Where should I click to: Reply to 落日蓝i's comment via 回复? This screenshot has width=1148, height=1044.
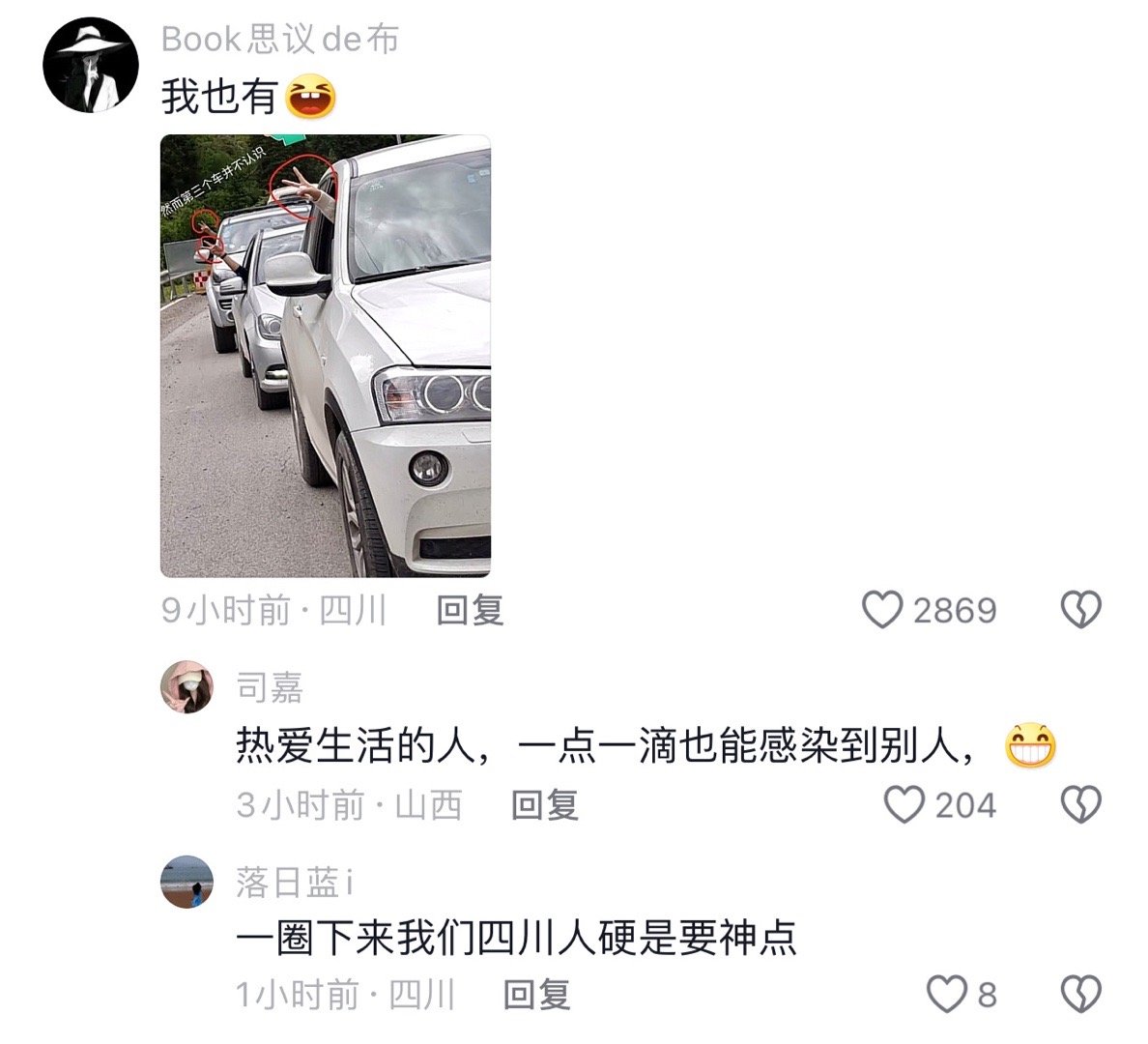[536, 995]
